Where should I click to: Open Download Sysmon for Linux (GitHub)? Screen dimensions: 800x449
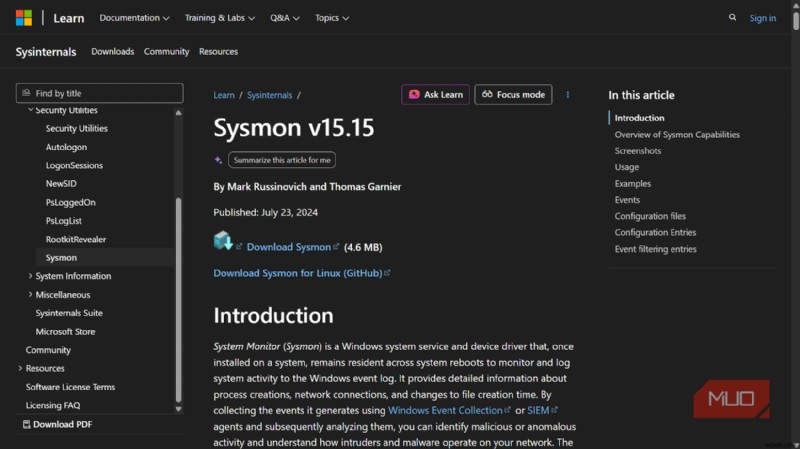pos(298,273)
